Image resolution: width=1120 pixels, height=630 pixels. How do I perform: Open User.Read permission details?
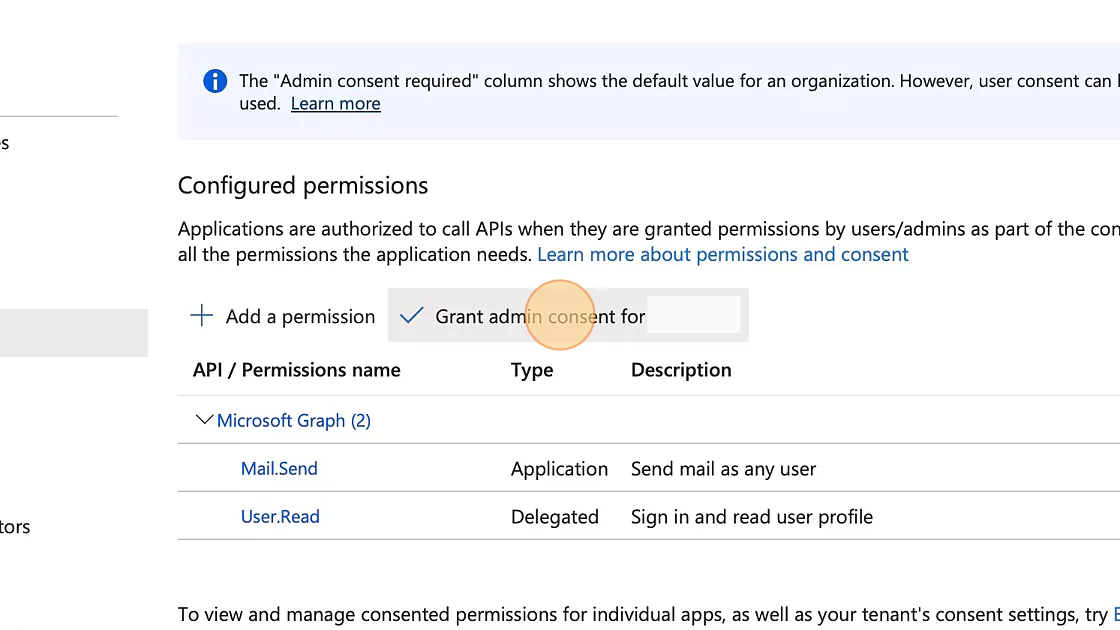pos(280,516)
